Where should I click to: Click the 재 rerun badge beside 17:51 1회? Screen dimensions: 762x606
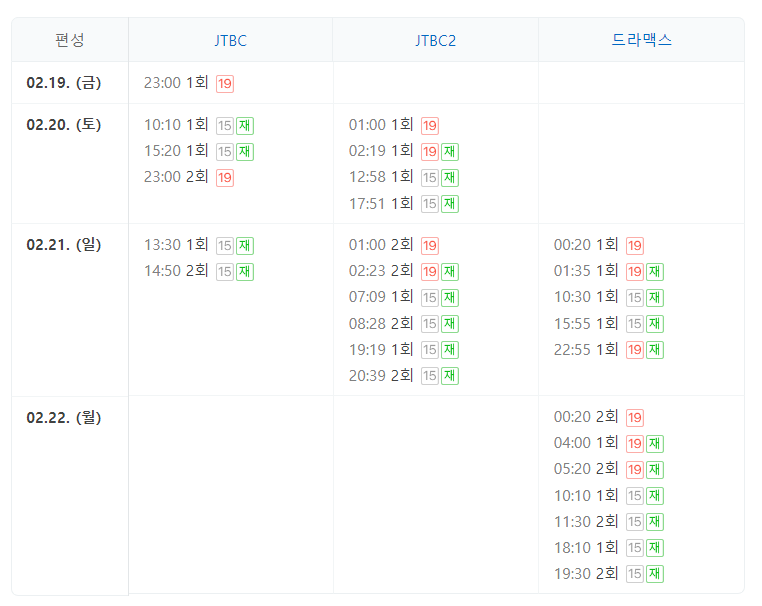point(450,204)
